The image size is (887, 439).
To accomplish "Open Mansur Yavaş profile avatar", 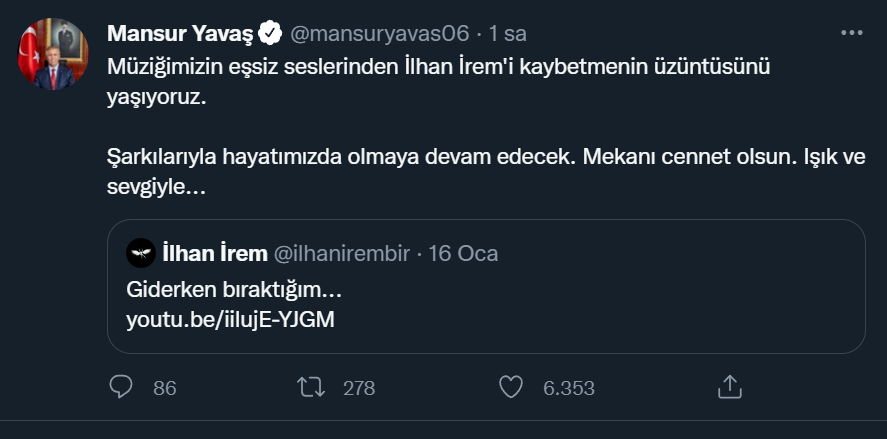I will click(x=53, y=52).
